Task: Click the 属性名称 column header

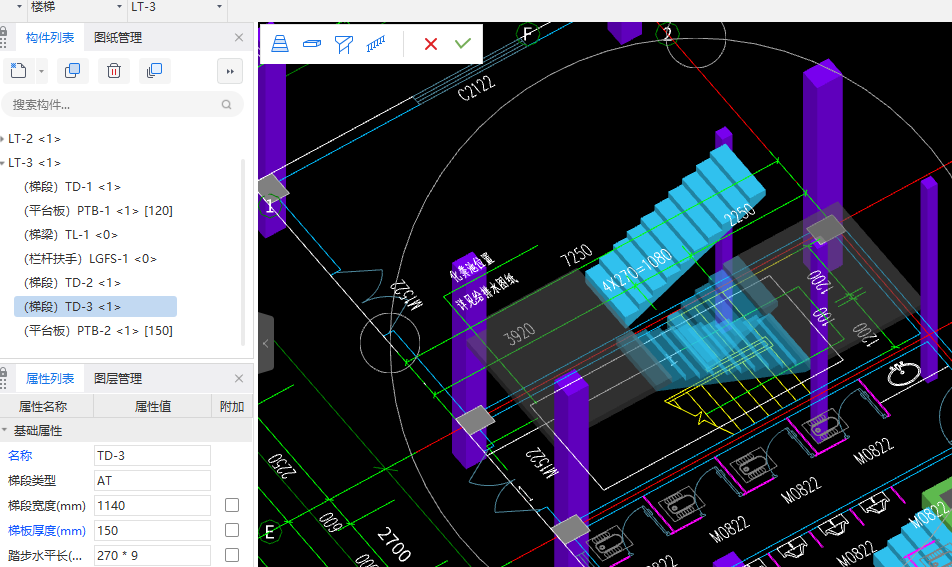Action: pos(42,407)
